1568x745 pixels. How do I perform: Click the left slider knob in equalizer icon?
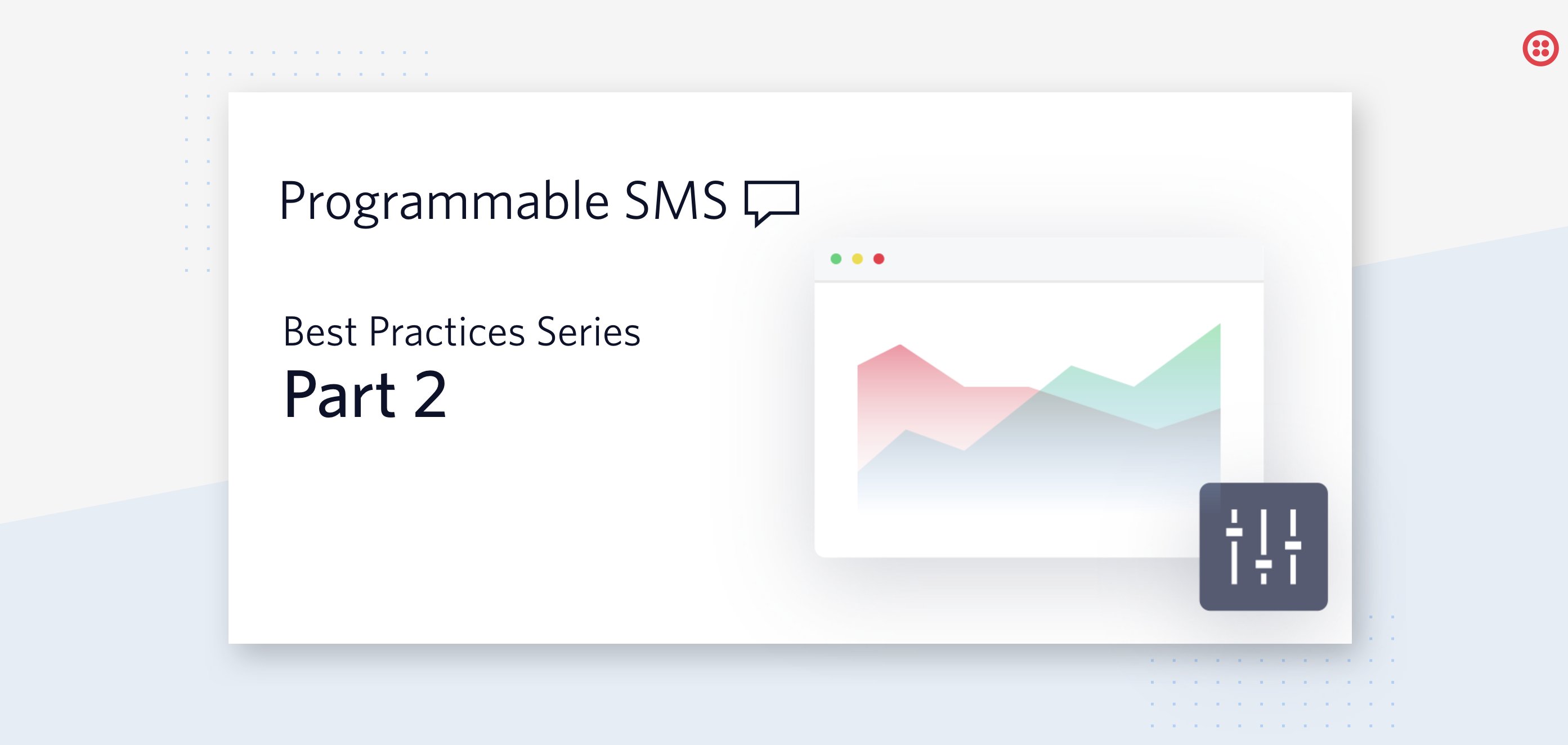click(1234, 532)
